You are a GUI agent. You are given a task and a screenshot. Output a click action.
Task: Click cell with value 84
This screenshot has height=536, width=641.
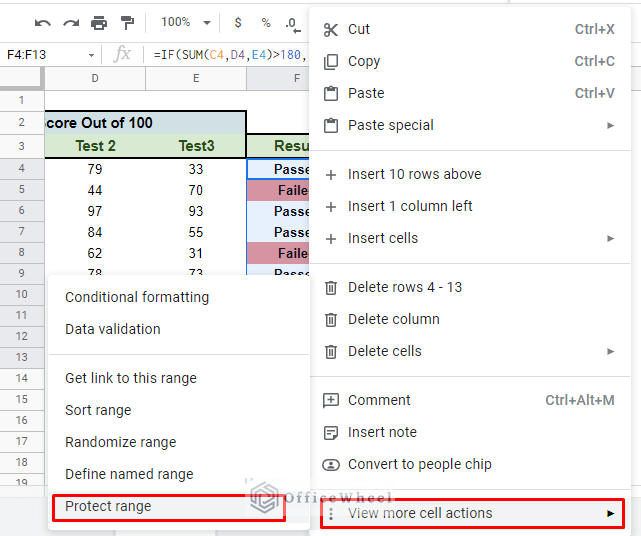95,232
